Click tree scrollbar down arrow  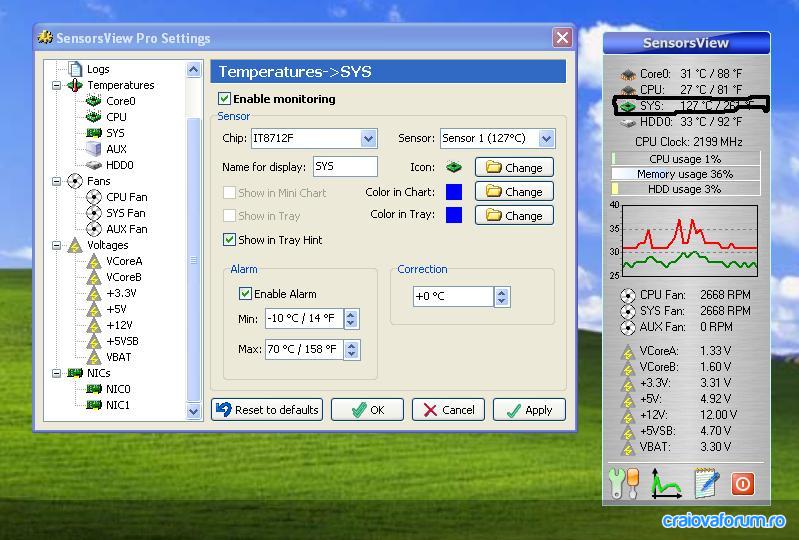click(194, 411)
